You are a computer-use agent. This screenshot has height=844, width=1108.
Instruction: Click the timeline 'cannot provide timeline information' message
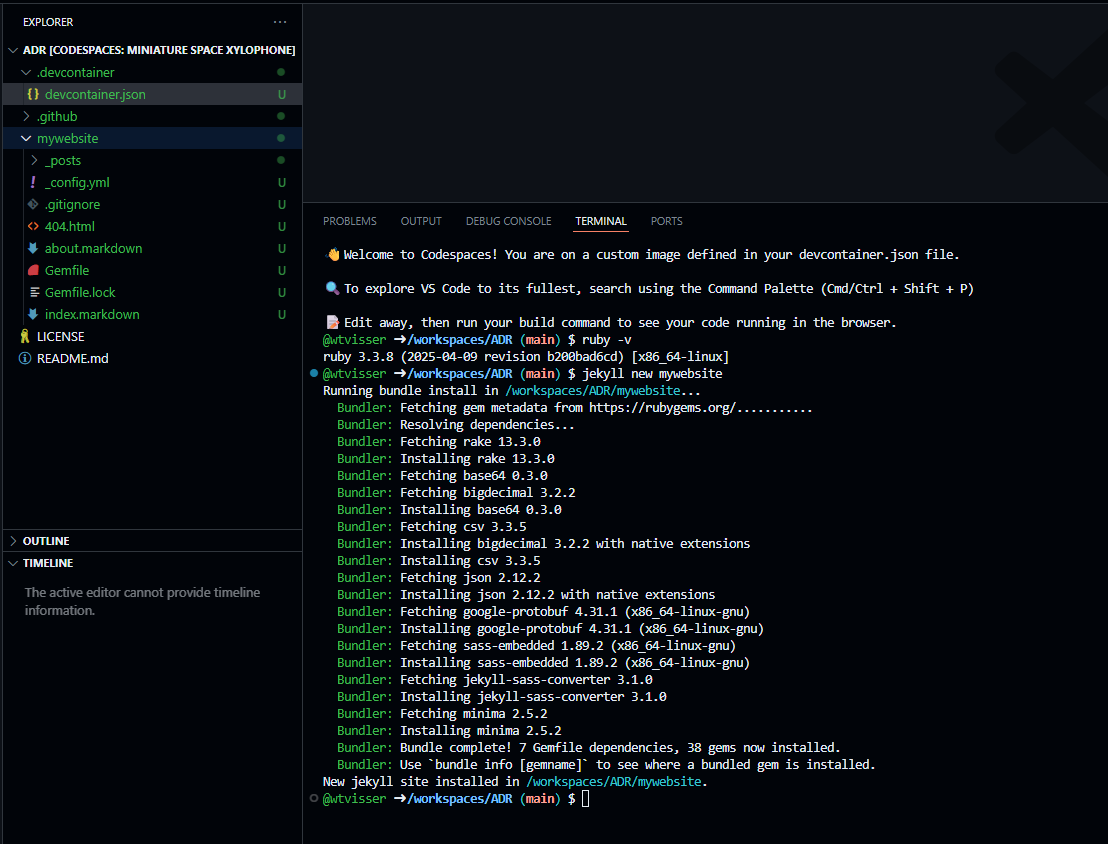(x=142, y=602)
